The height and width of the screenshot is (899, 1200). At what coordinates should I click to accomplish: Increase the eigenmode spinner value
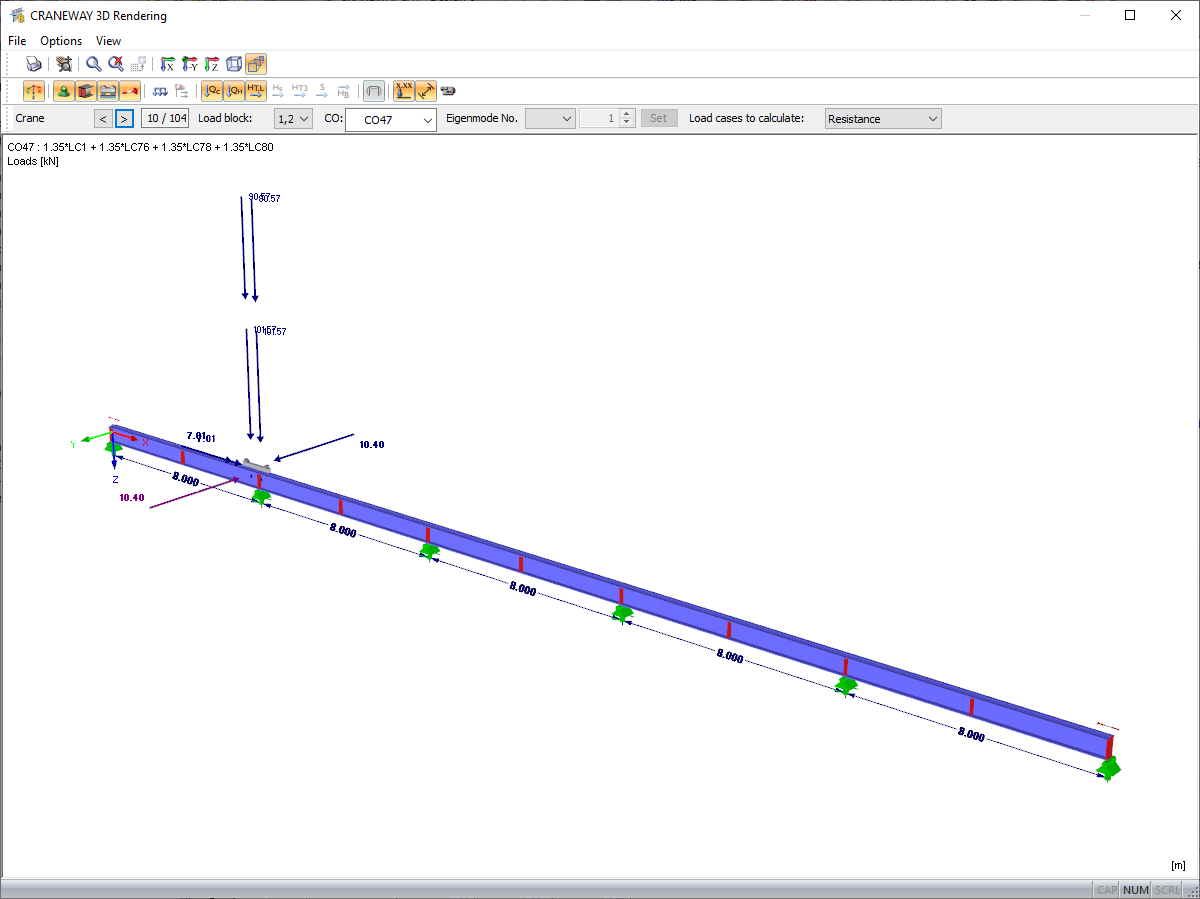tap(627, 114)
